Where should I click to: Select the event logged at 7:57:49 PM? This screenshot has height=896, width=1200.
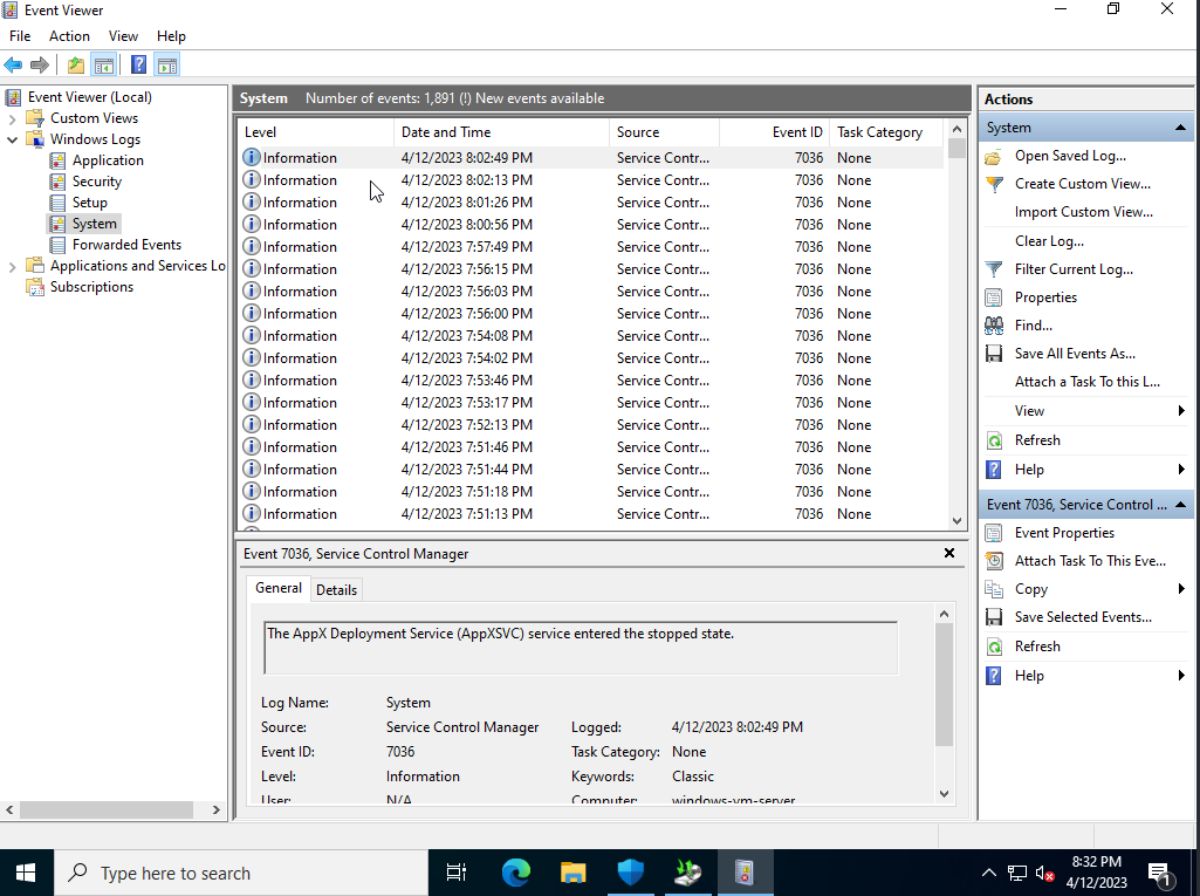coord(450,246)
